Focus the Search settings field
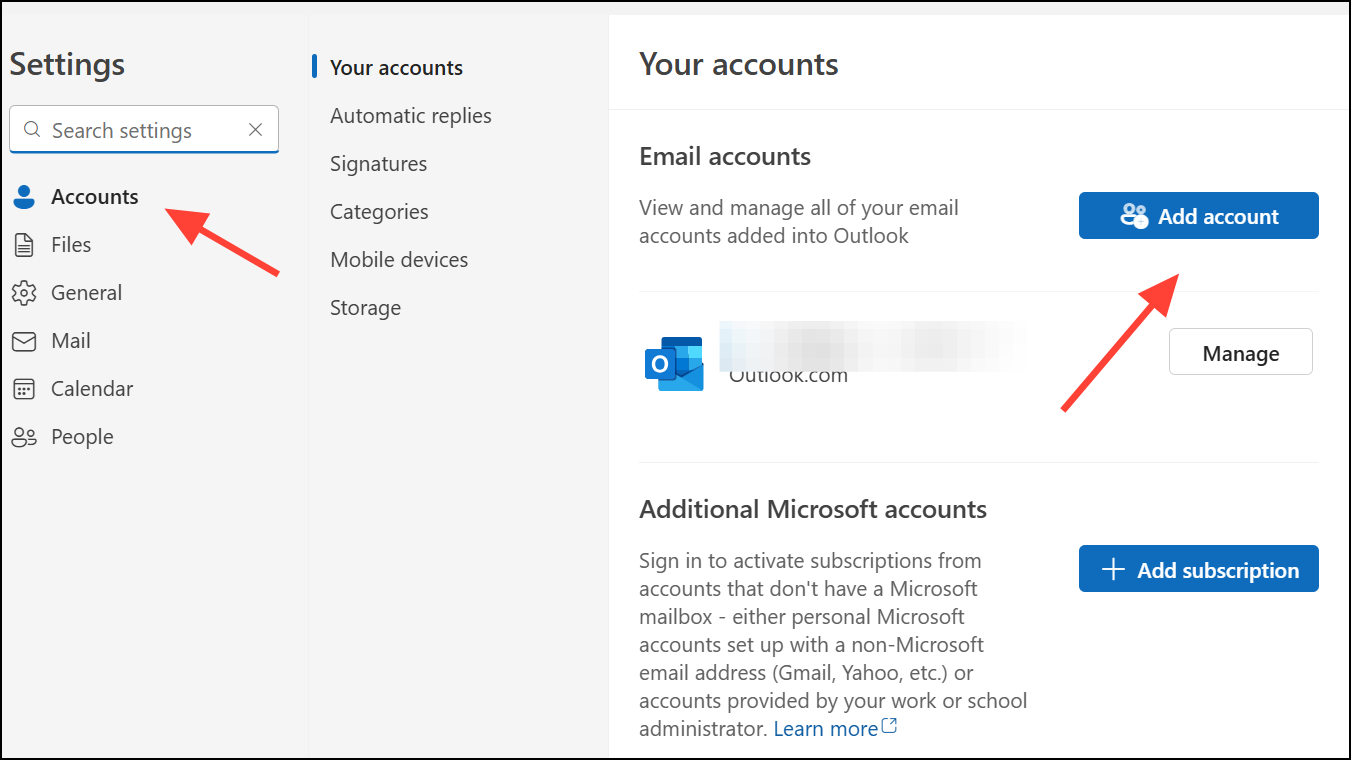This screenshot has width=1351, height=760. 140,130
